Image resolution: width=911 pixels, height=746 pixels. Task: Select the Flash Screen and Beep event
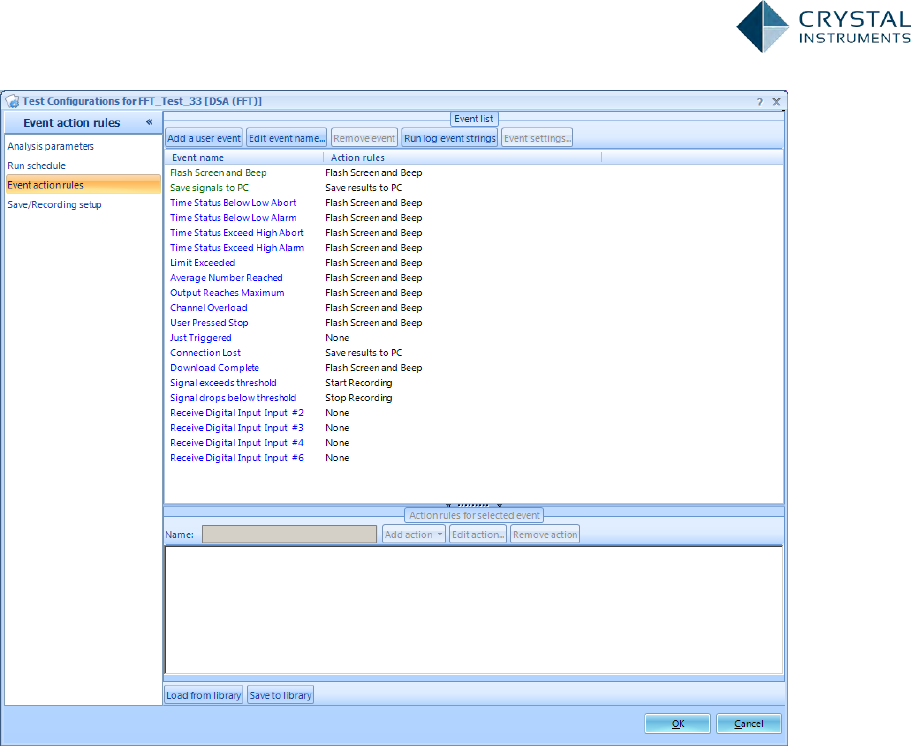(x=218, y=173)
